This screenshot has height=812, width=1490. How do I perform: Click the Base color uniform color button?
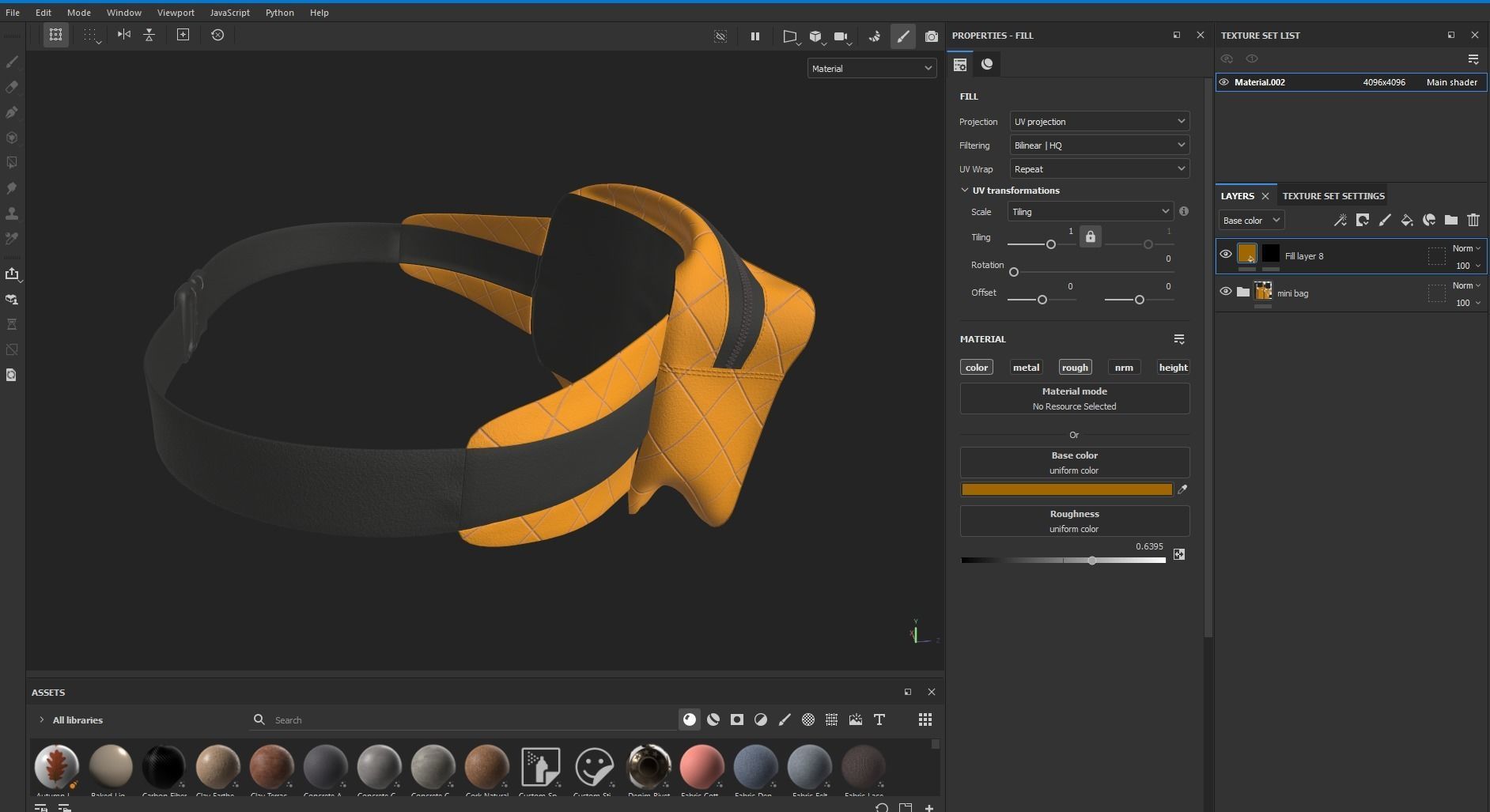(1075, 463)
